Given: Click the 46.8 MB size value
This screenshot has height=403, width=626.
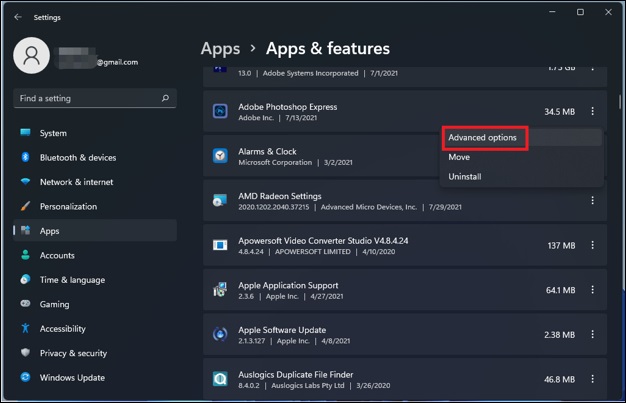Looking at the screenshot, I should [x=559, y=379].
